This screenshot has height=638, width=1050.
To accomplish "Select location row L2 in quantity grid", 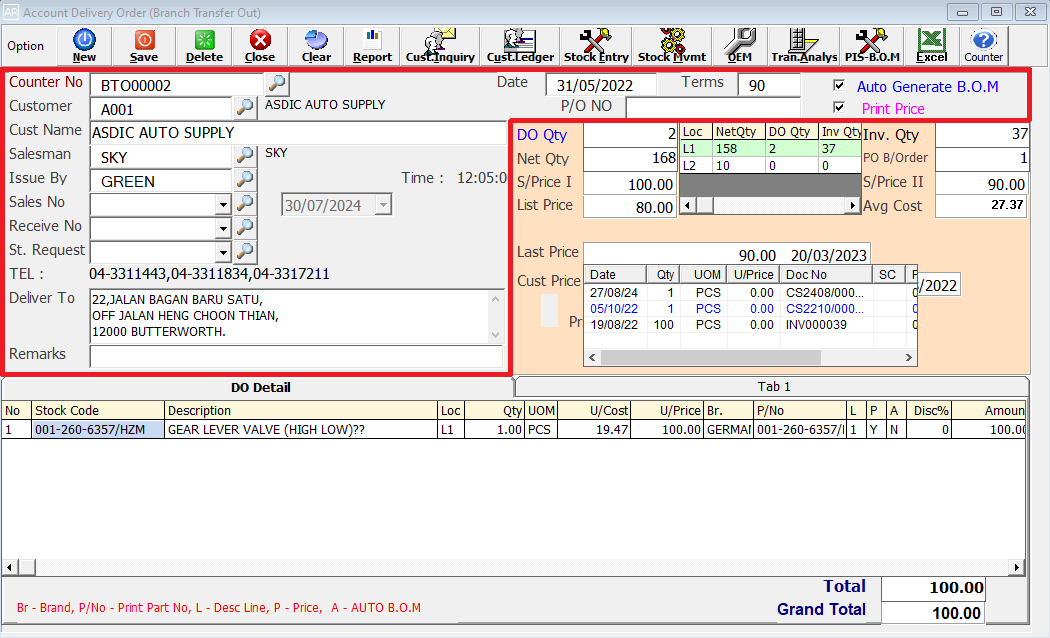I will pyautogui.click(x=770, y=165).
